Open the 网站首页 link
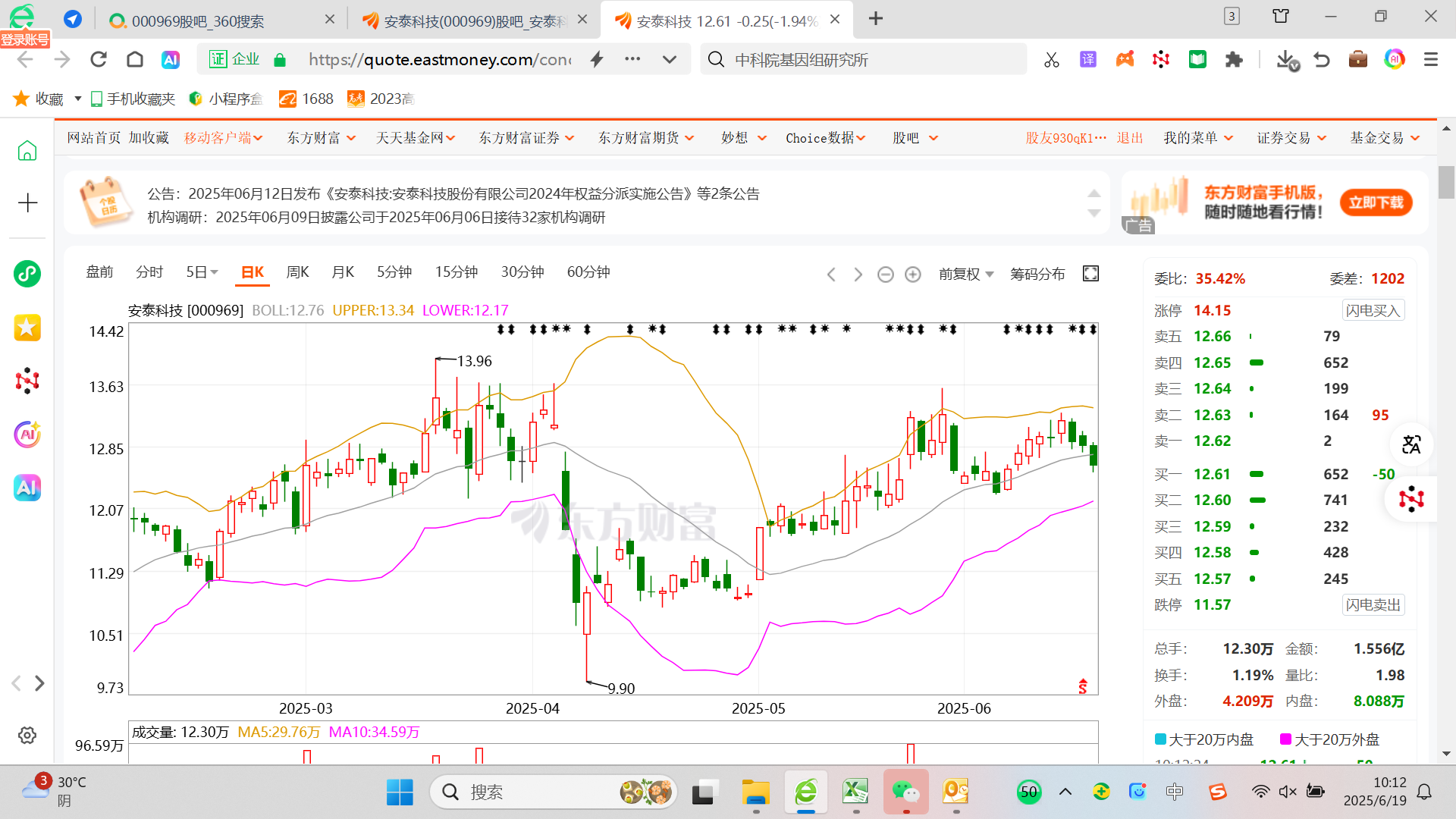 point(94,138)
